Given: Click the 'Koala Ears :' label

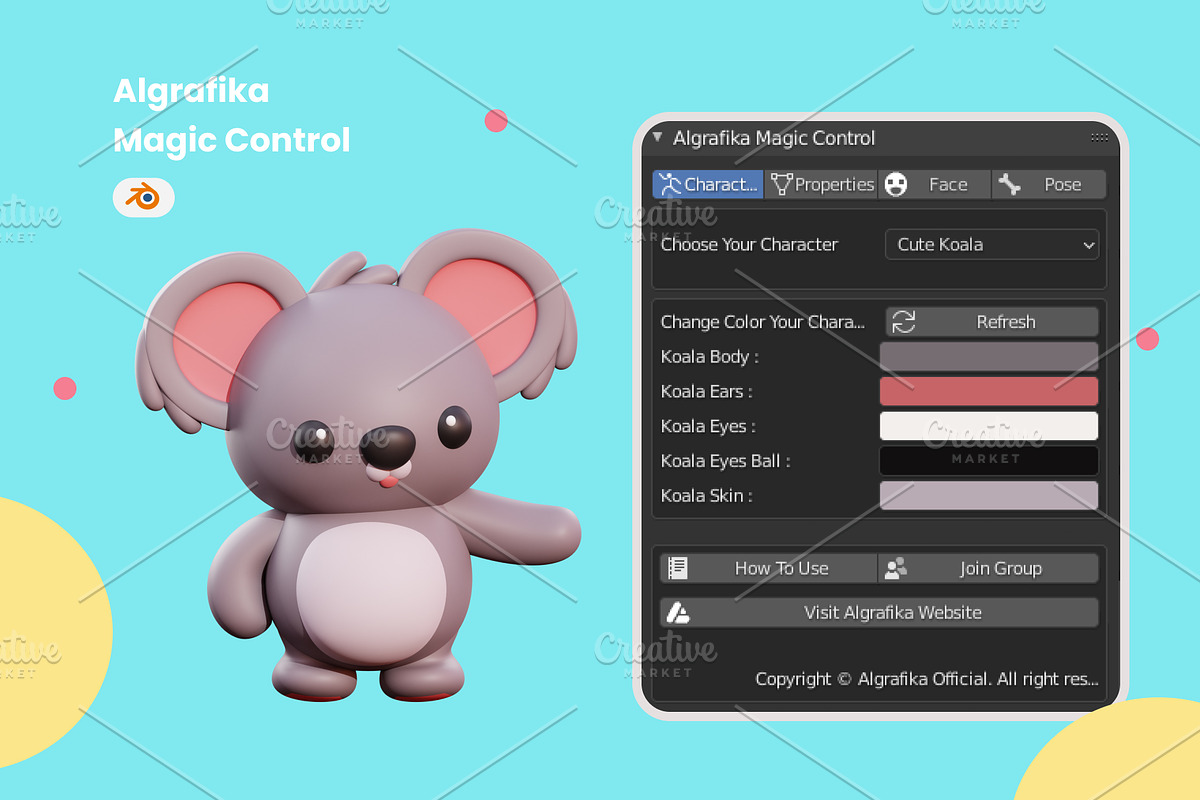Looking at the screenshot, I should point(706,391).
